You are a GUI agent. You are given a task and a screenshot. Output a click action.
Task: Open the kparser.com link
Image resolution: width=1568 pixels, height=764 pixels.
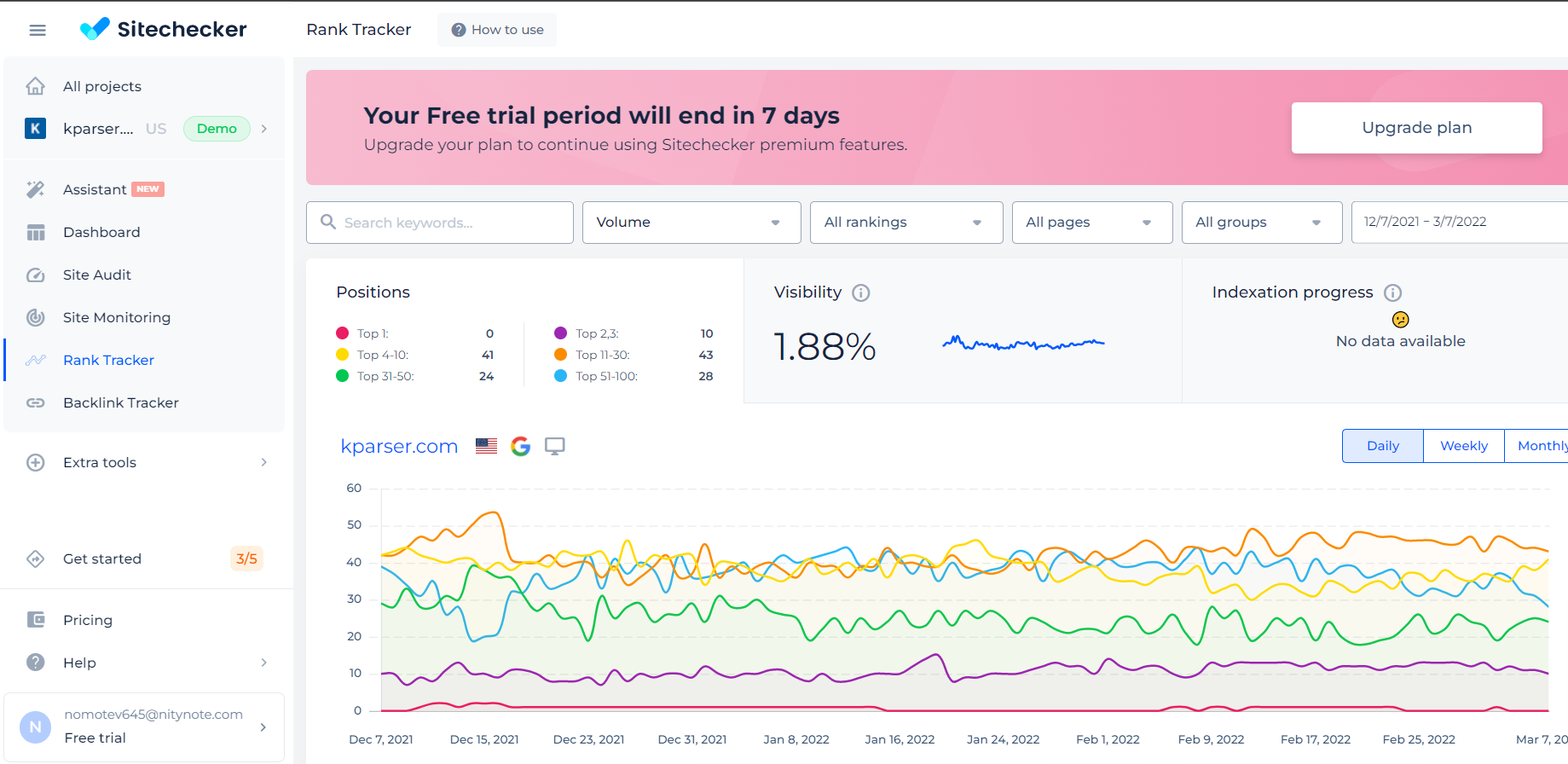tap(399, 446)
